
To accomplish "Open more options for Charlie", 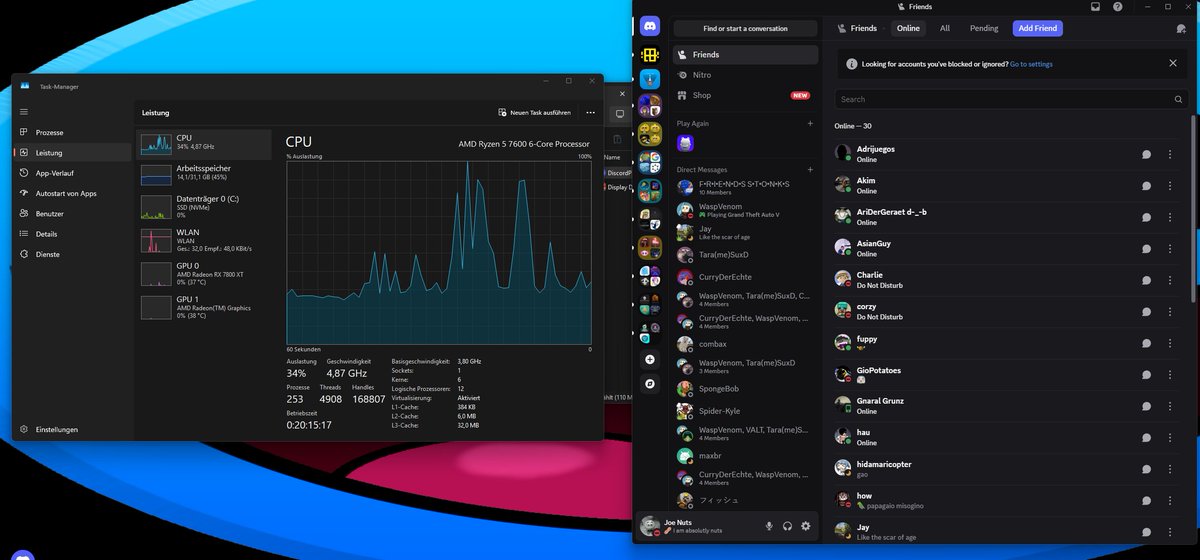I will click(x=1170, y=280).
